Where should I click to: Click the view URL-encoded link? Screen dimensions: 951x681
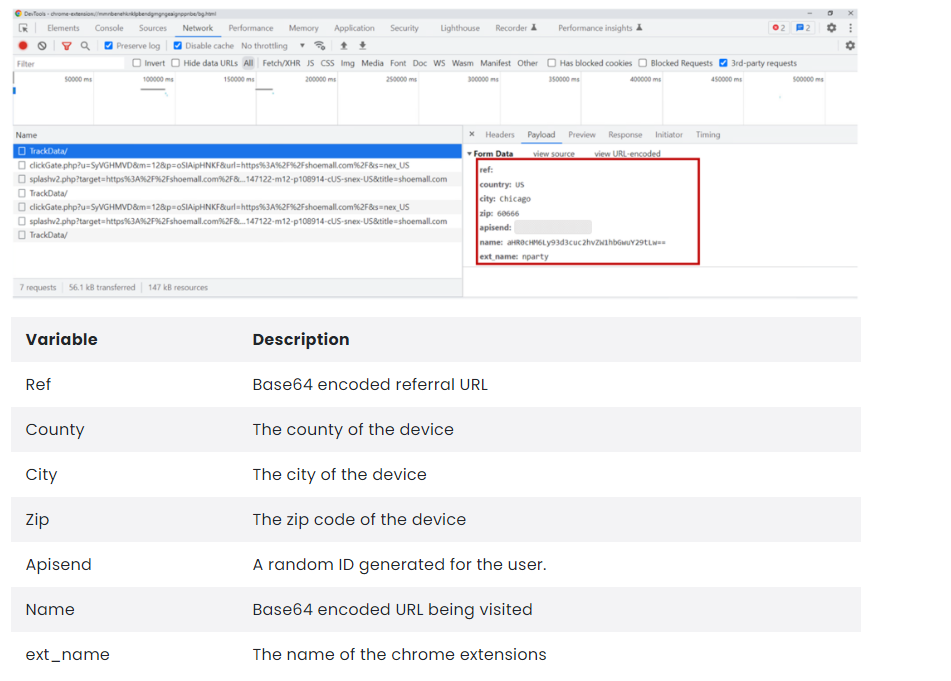627,154
